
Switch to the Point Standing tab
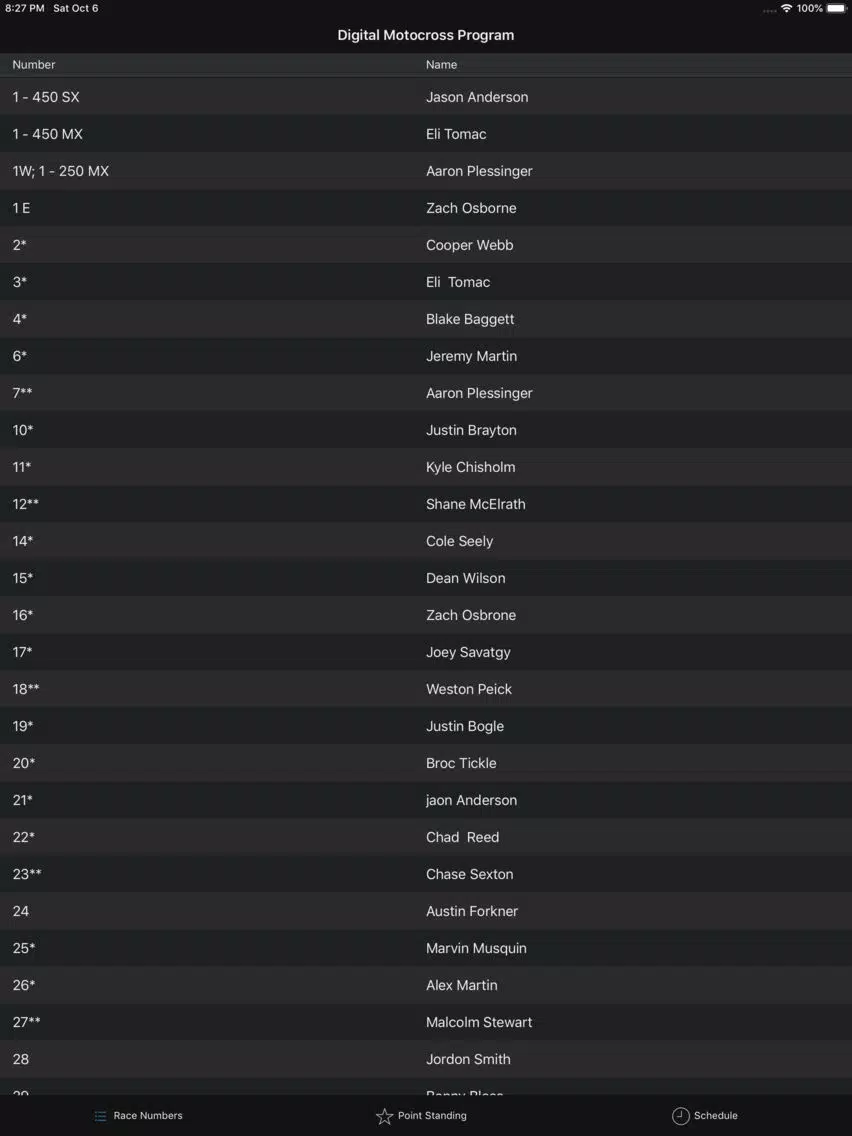click(x=432, y=1116)
